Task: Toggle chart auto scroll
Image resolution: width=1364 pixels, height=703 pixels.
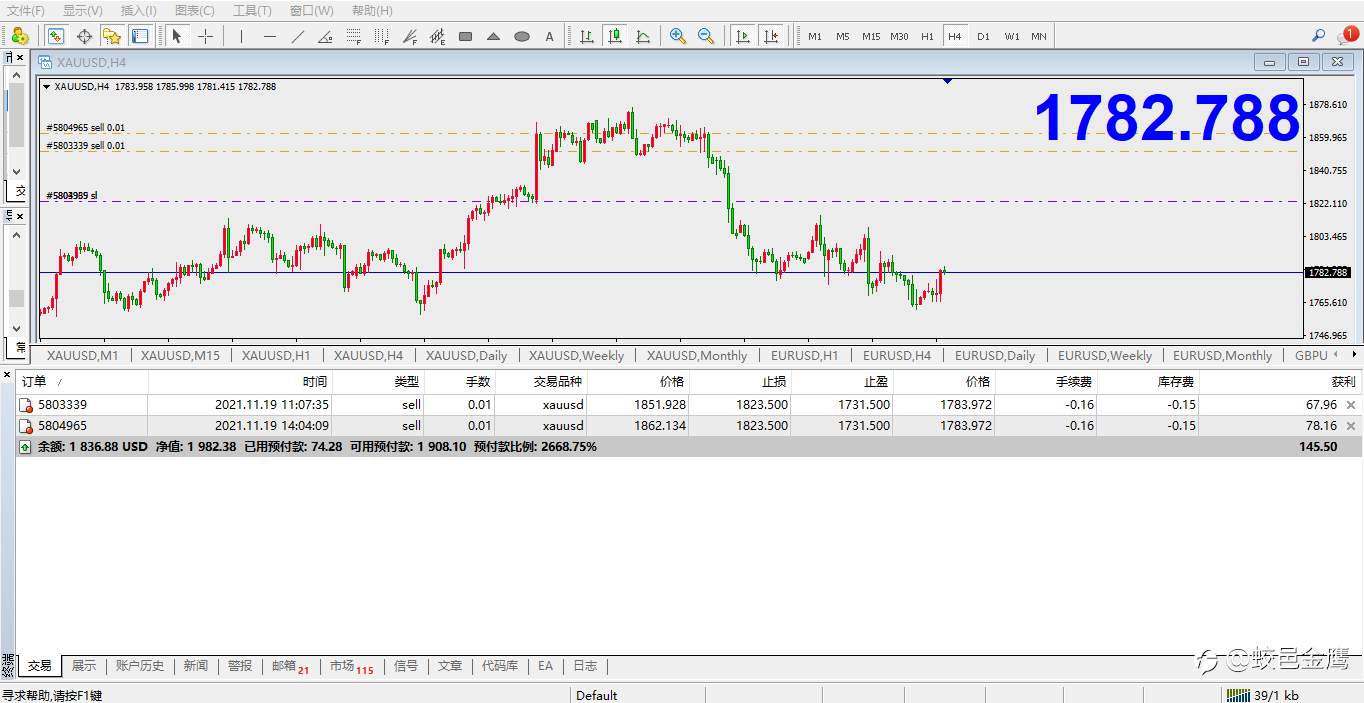Action: point(742,36)
